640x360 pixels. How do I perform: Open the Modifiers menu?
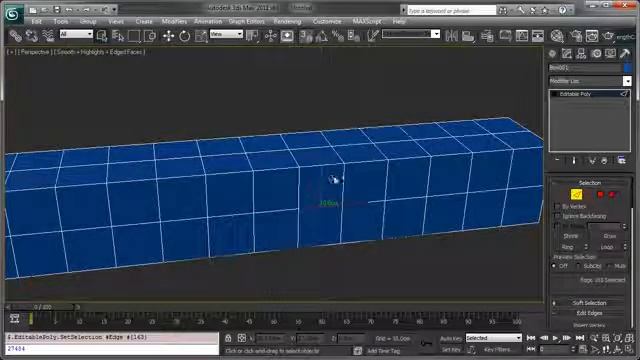click(174, 21)
